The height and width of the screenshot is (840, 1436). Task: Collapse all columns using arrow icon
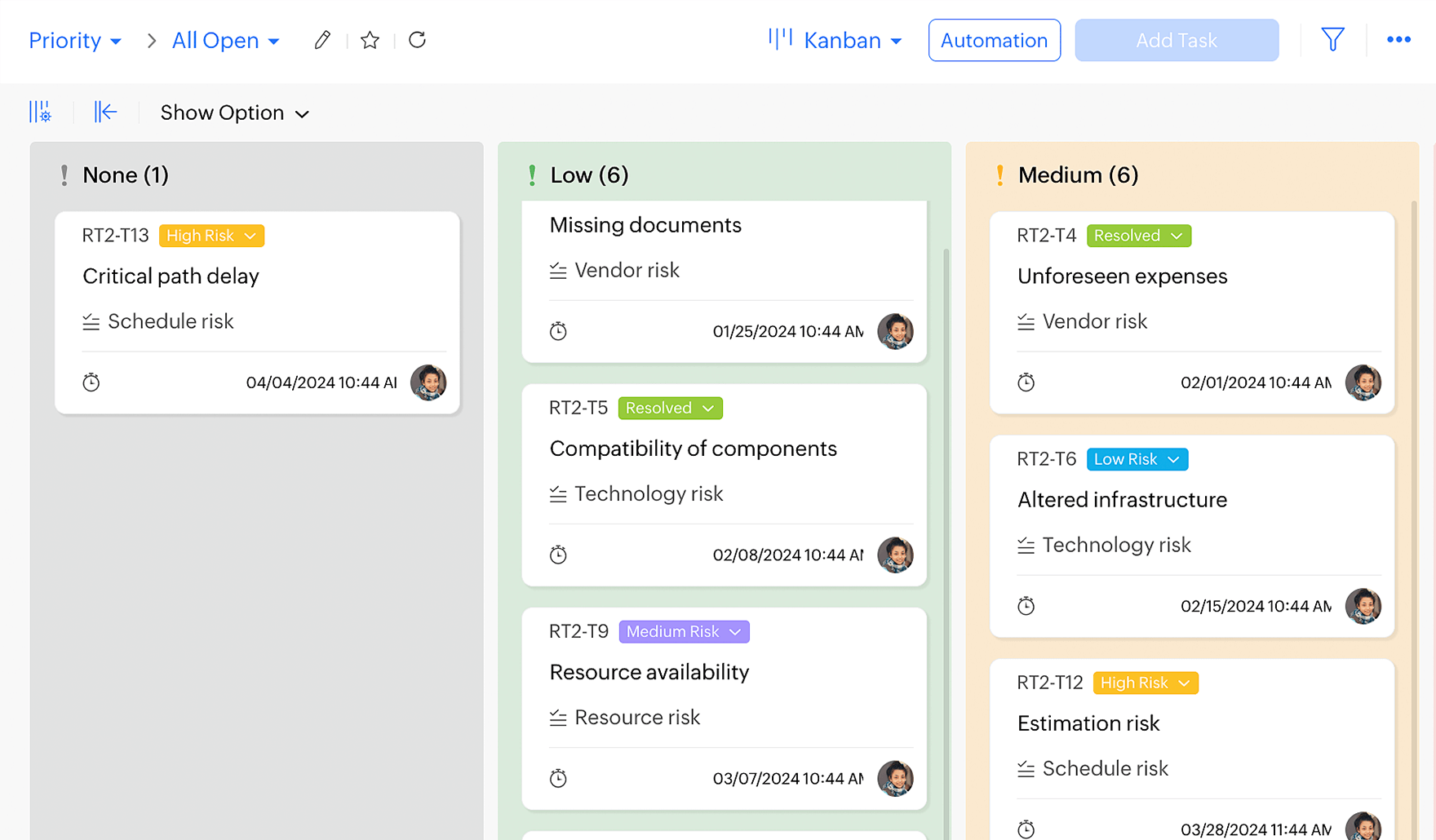coord(105,112)
